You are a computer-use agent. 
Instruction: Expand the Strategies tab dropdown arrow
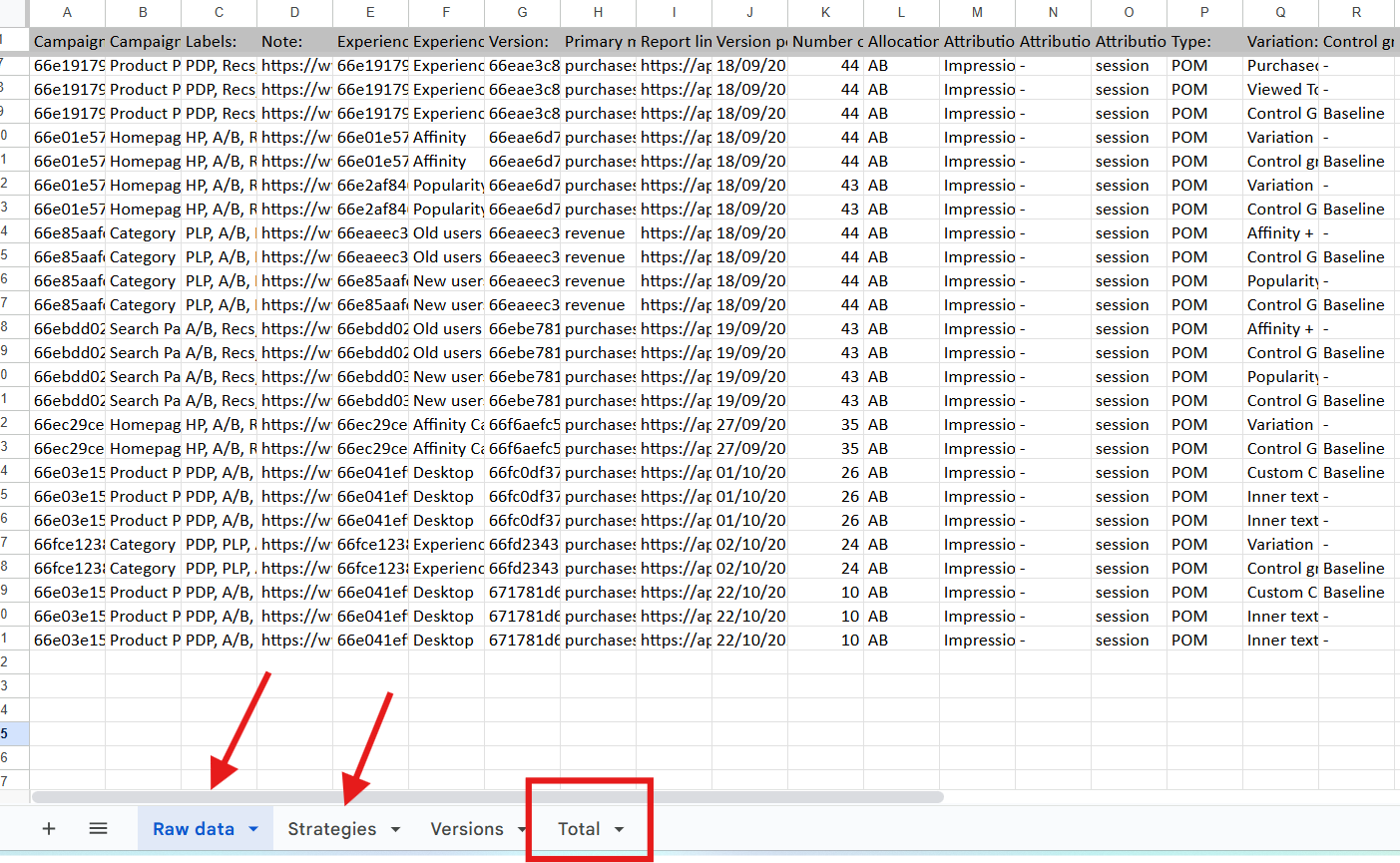point(395,829)
